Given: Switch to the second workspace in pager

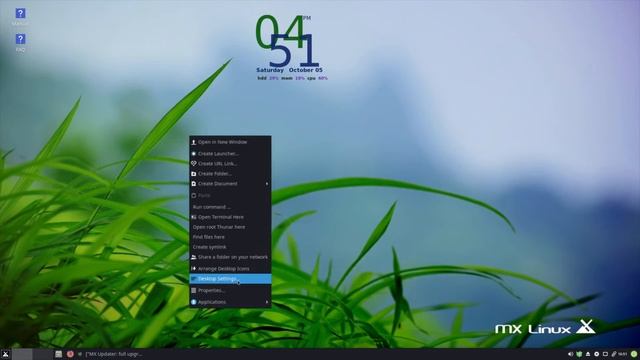Looking at the screenshot, I should click(42, 354).
